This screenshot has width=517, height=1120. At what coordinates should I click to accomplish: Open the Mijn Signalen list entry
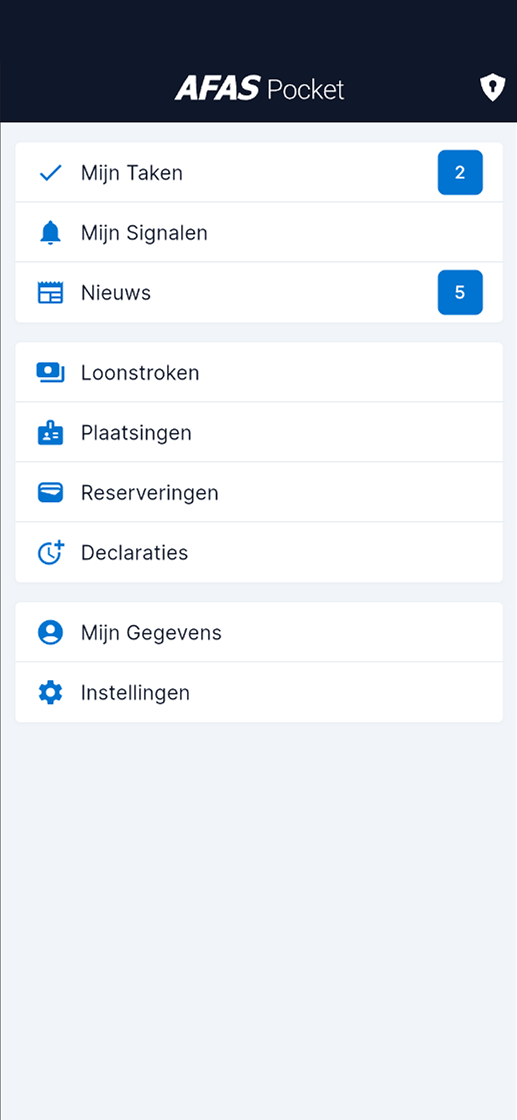259,232
